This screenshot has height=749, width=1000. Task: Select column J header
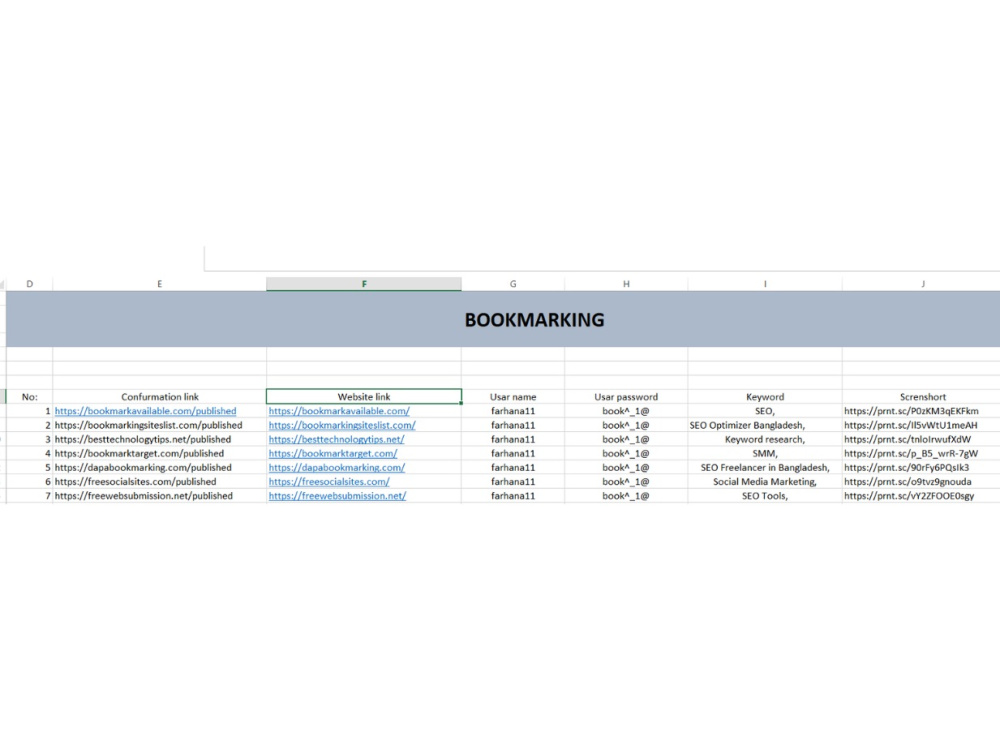922,284
